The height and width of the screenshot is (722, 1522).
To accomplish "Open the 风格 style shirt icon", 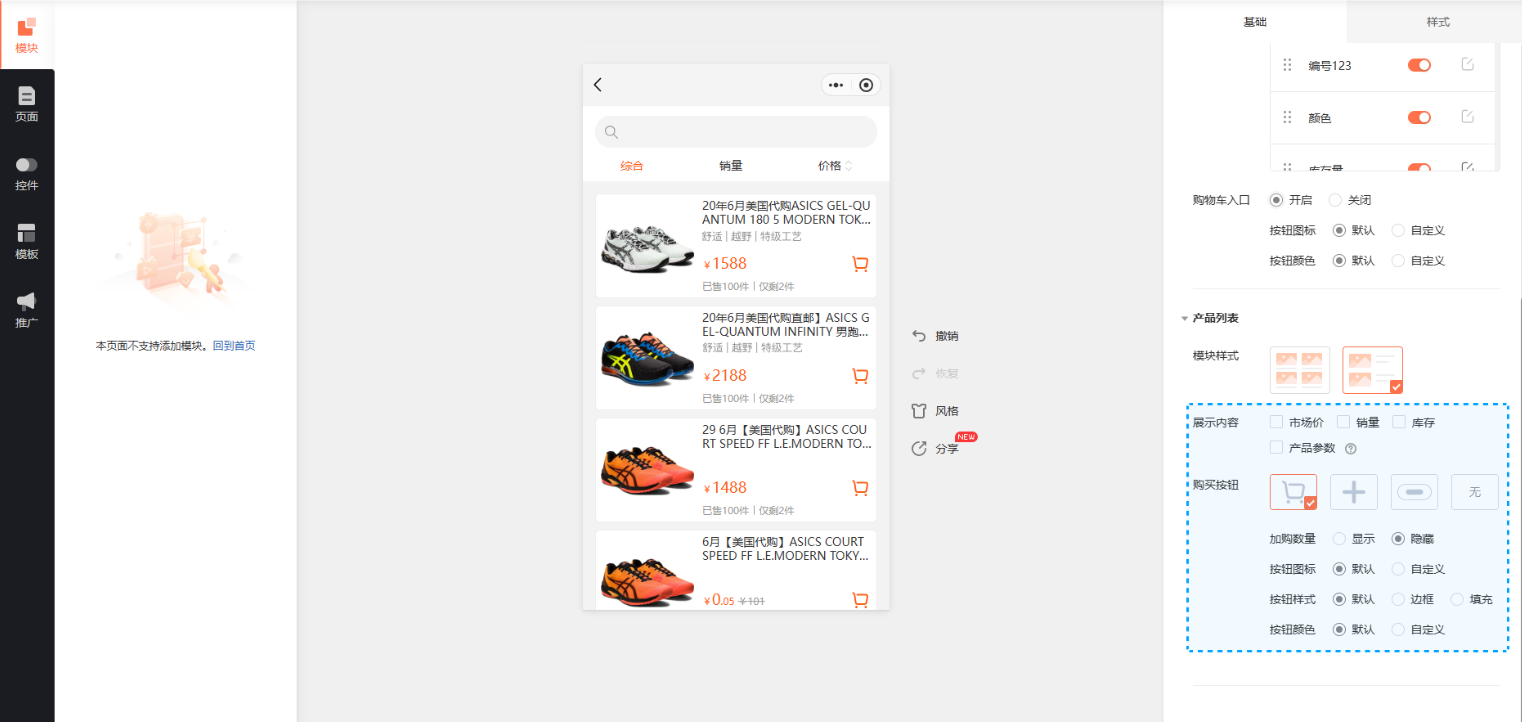I will (919, 411).
